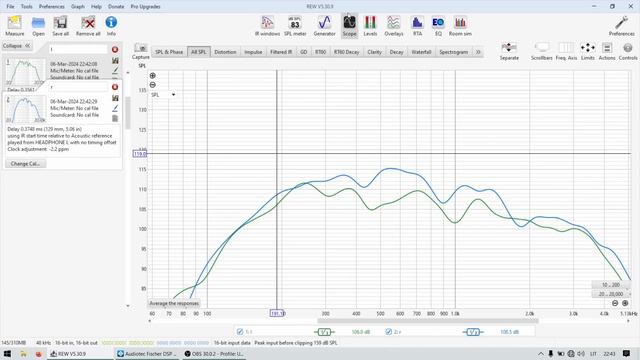Screen dimensions: 640x360
Task: Zoom in horizontally near bottom-right of graph
Action: pyautogui.click(x=625, y=303)
